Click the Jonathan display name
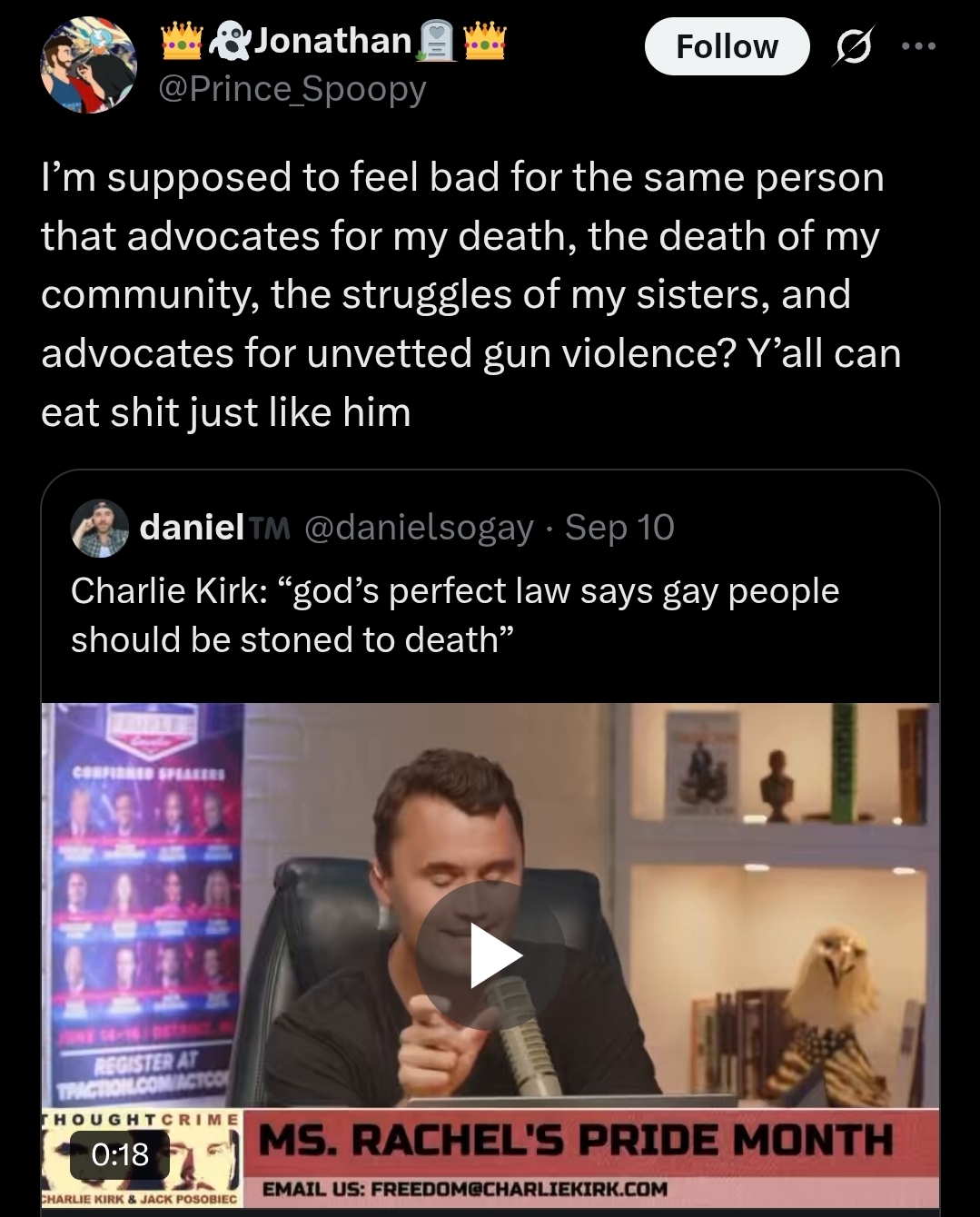Viewport: 980px width, 1217px height. (x=332, y=41)
